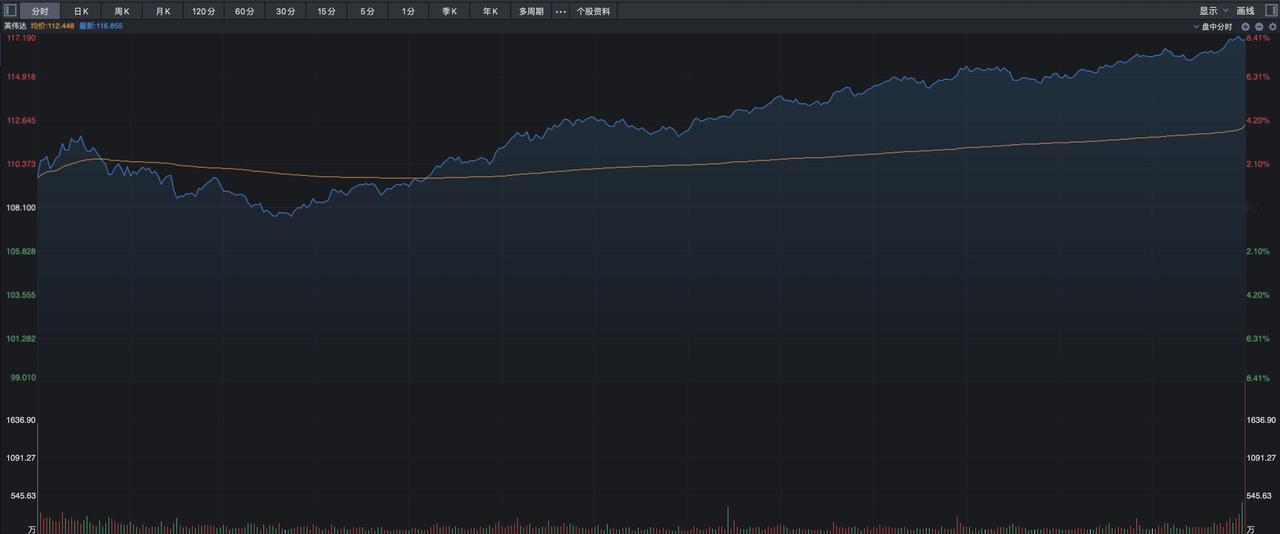Expand the 显示 dropdown
Image resolution: width=1280 pixels, height=534 pixels.
point(1214,11)
